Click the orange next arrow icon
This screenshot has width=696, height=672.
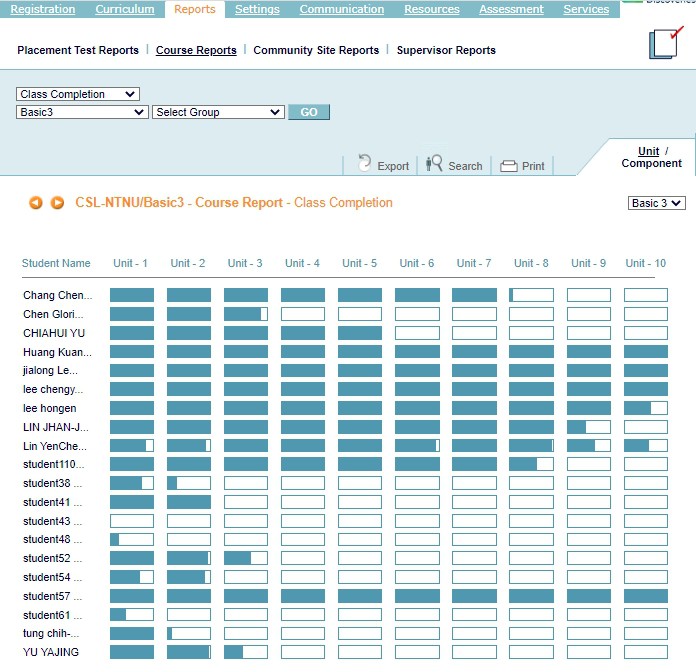point(57,203)
